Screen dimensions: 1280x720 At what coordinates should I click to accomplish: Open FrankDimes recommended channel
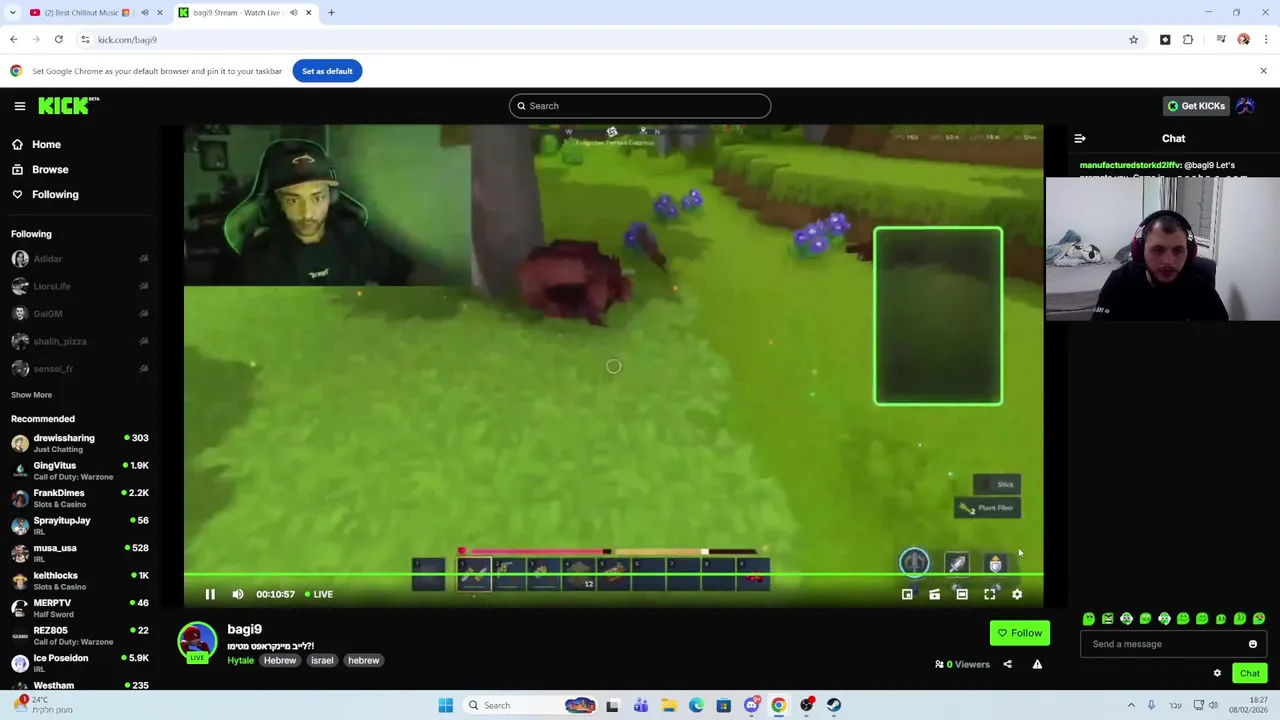point(80,498)
